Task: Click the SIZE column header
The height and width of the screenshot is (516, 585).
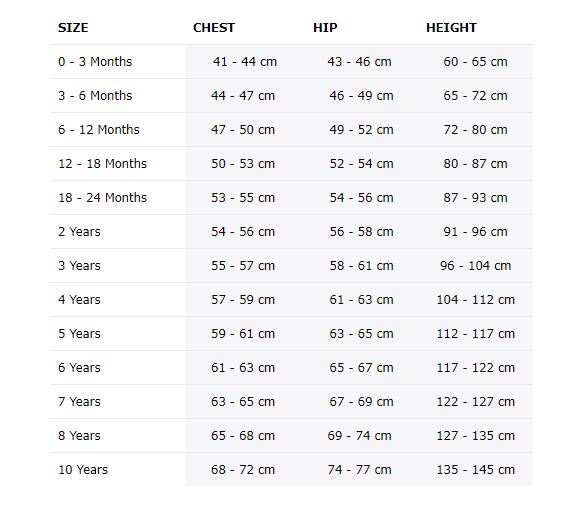Action: (x=73, y=28)
